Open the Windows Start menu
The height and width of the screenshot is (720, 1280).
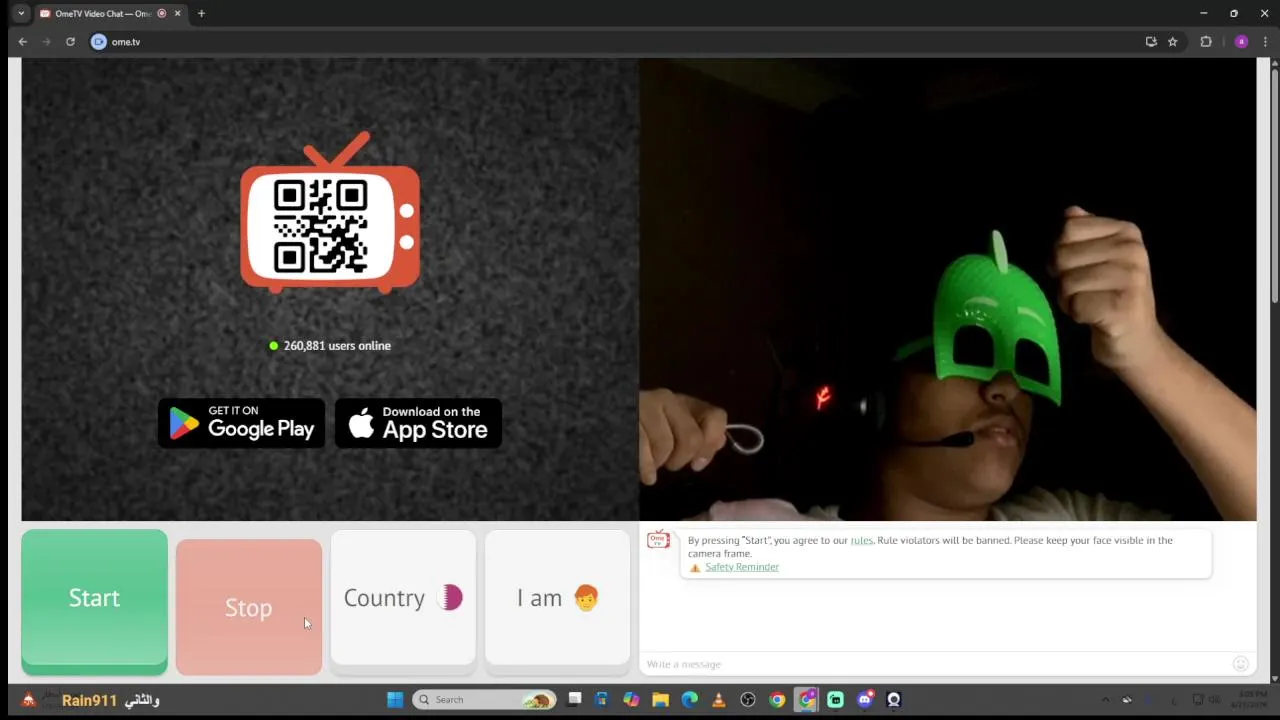click(x=395, y=700)
